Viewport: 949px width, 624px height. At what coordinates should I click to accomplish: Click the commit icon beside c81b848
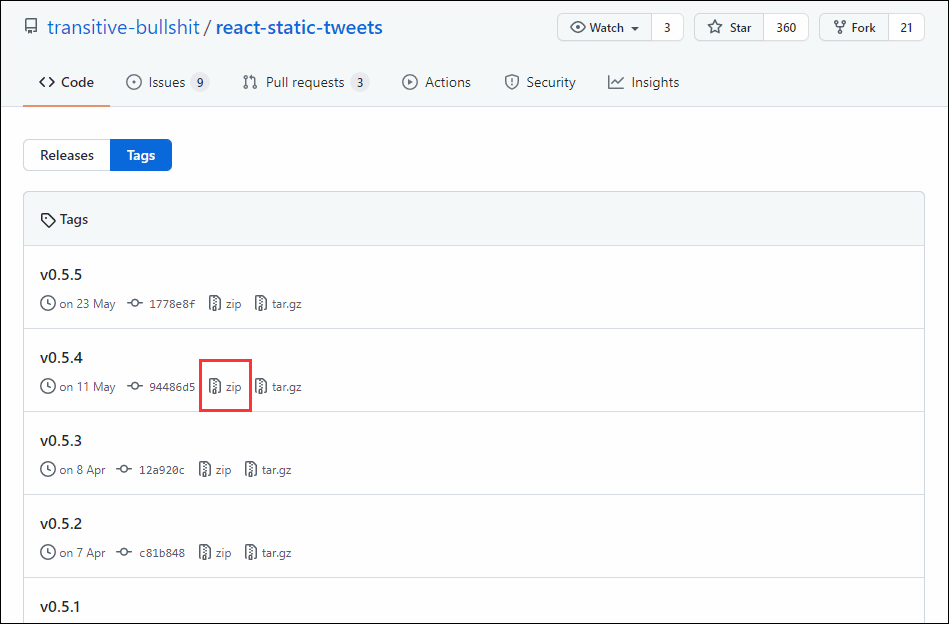(125, 552)
